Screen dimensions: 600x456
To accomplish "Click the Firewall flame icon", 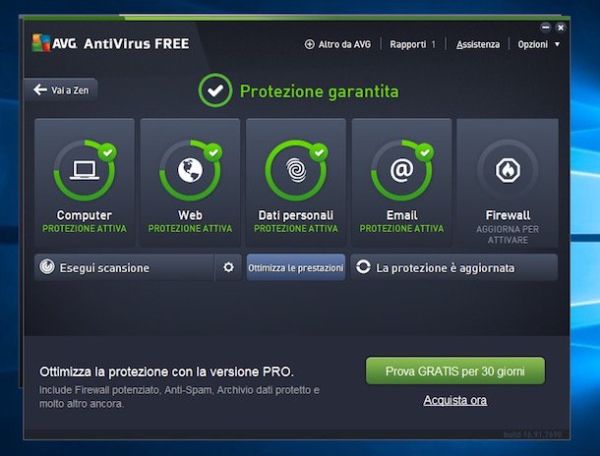I will [508, 170].
